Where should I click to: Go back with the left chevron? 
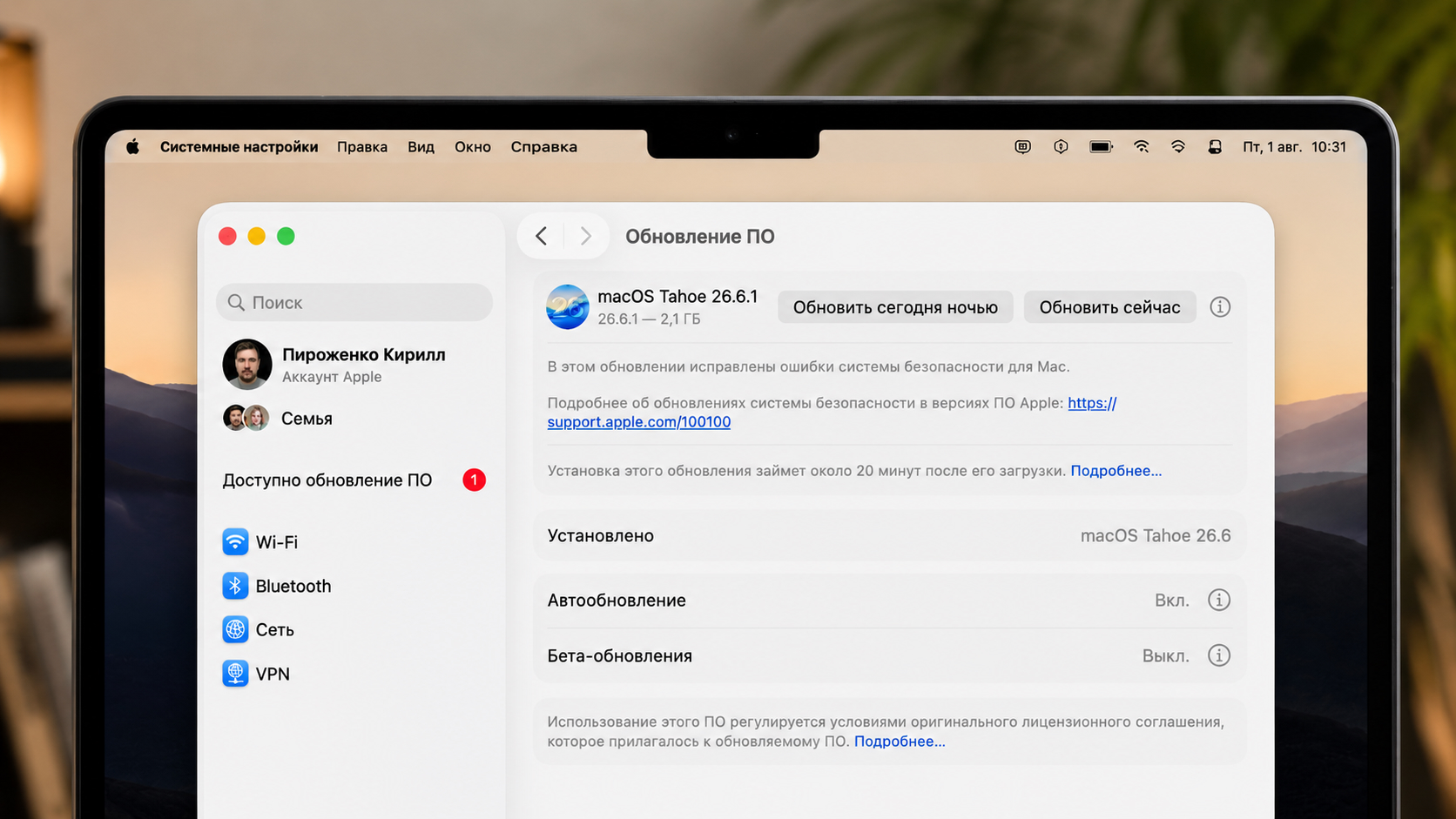tap(542, 236)
